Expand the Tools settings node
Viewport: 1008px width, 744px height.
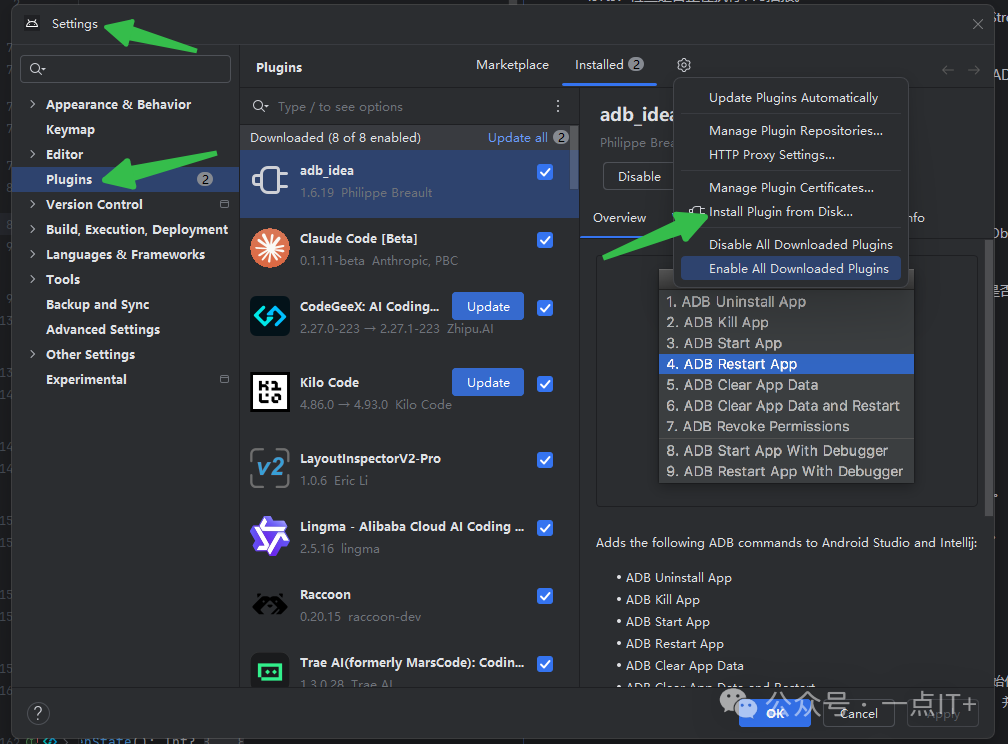[x=32, y=278]
